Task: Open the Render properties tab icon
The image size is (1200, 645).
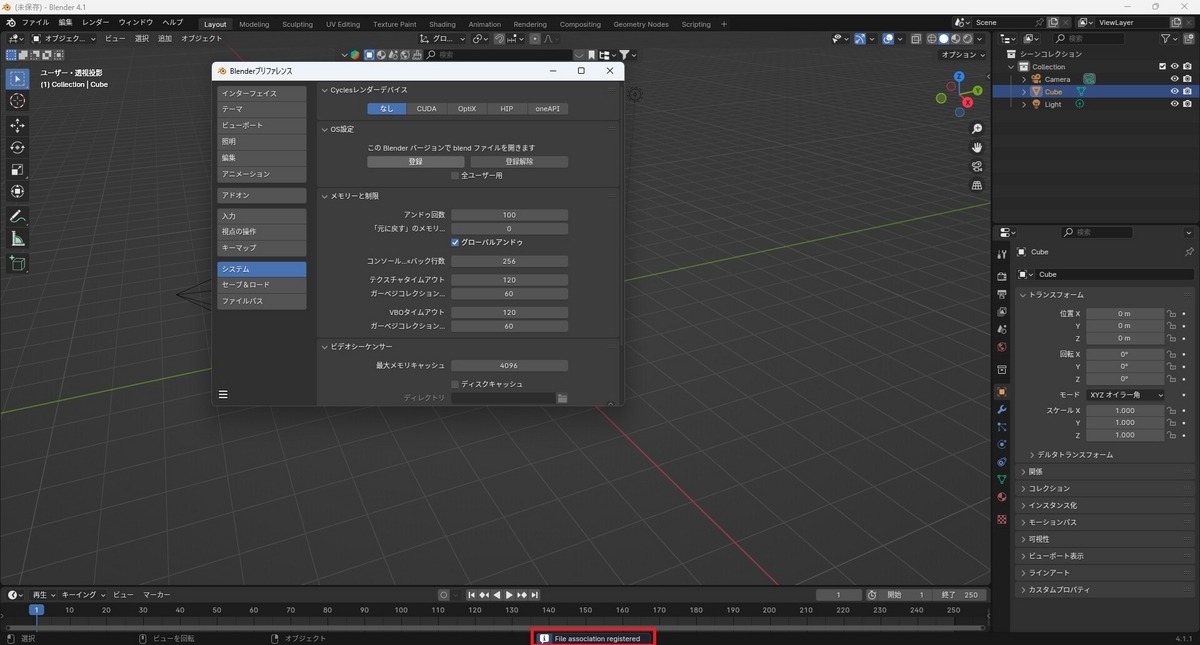Action: pos(1001,276)
